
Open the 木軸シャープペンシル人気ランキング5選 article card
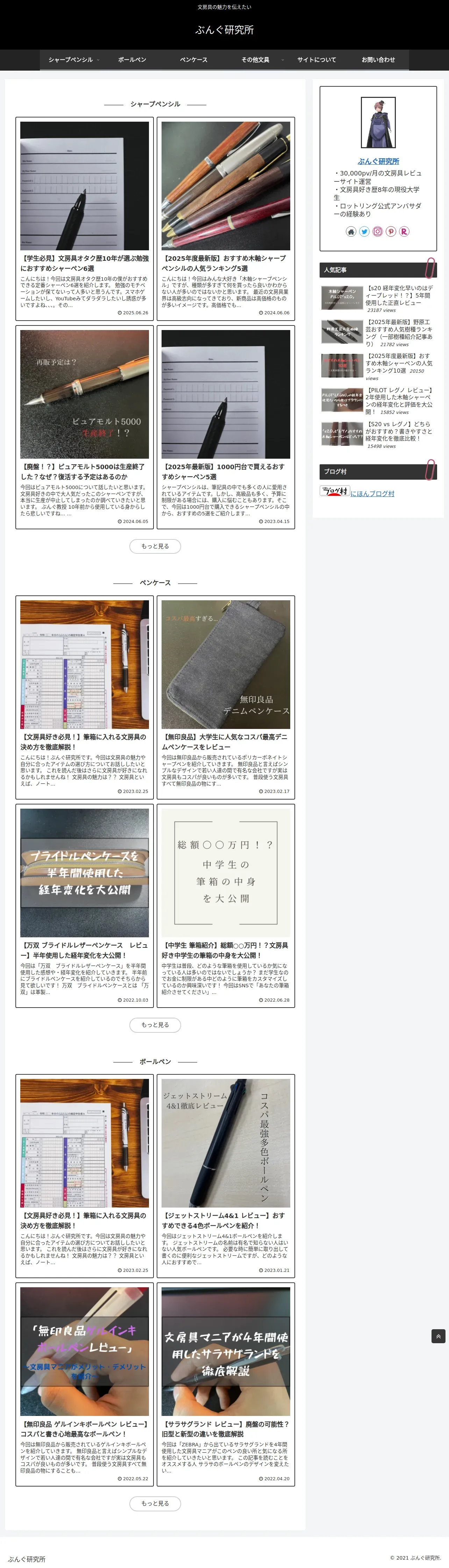coord(226,219)
